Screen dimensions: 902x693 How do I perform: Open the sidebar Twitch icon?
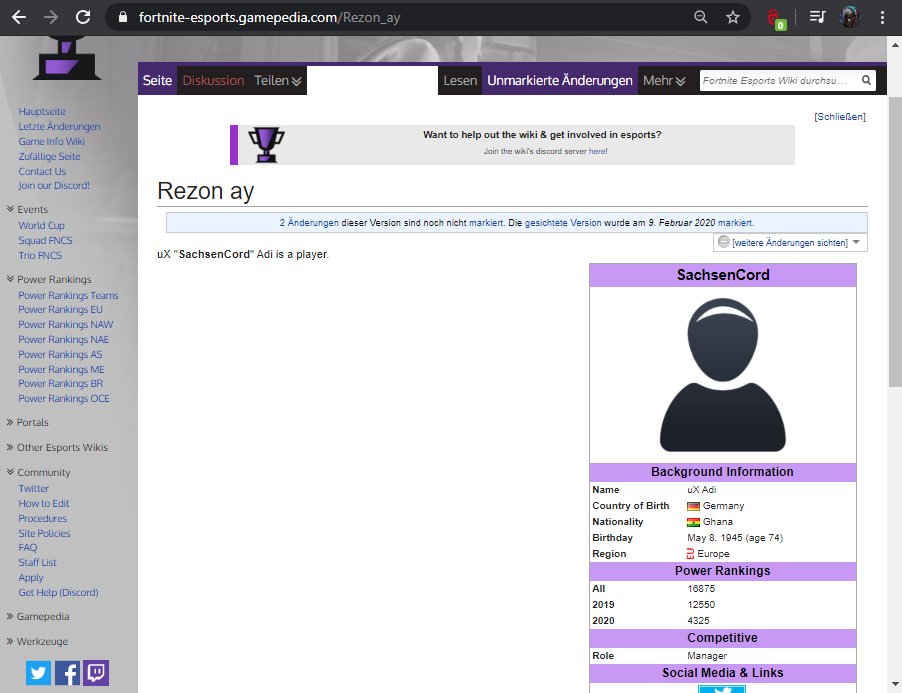click(x=96, y=673)
